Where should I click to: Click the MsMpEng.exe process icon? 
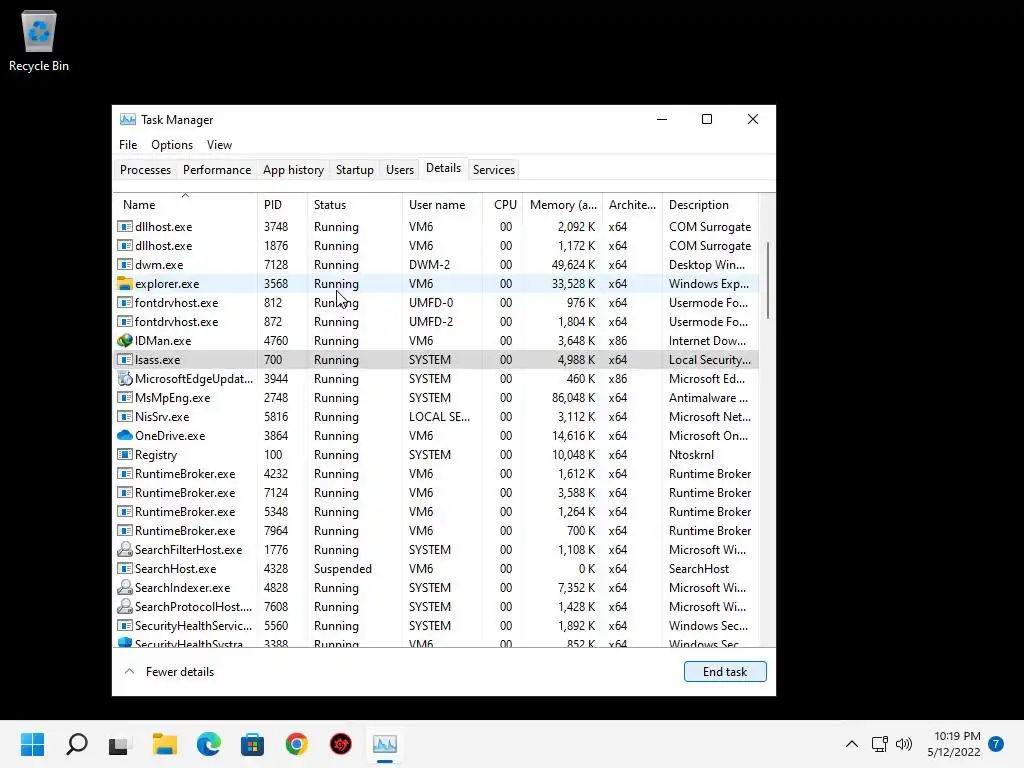(125, 397)
